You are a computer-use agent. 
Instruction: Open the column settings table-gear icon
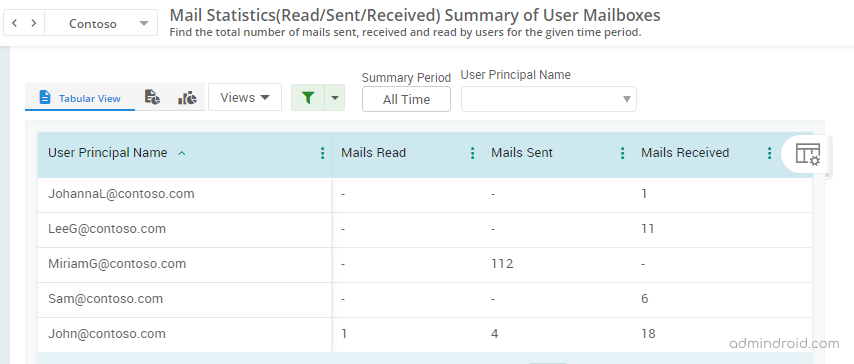point(807,154)
